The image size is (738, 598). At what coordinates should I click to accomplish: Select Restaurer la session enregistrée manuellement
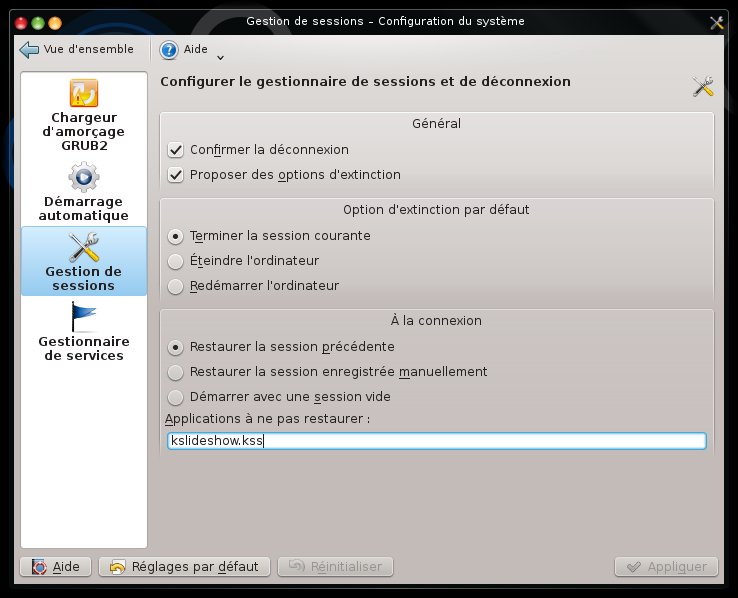(x=176, y=372)
